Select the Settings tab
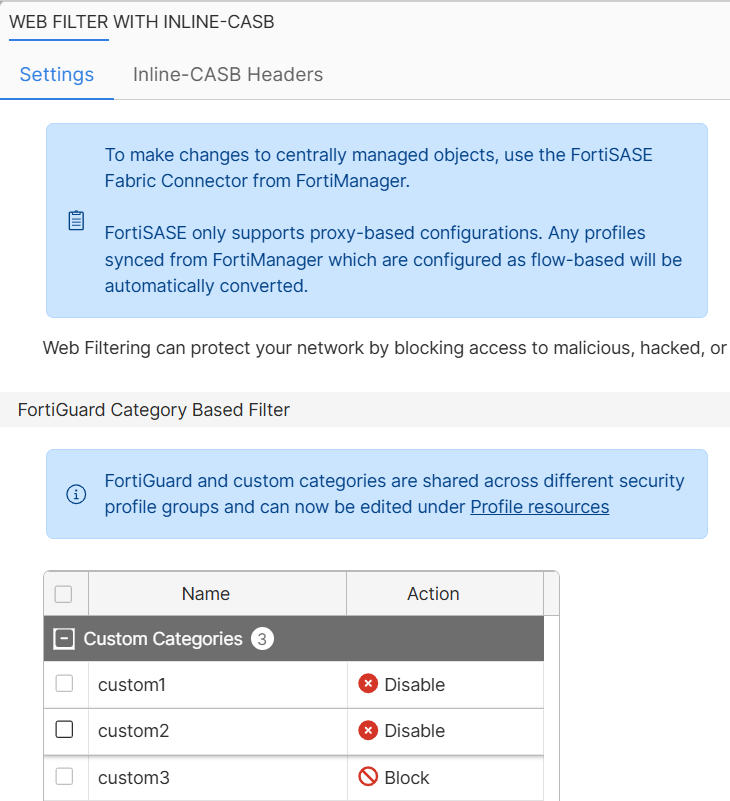Image resolution: width=730 pixels, height=801 pixels. tap(56, 74)
